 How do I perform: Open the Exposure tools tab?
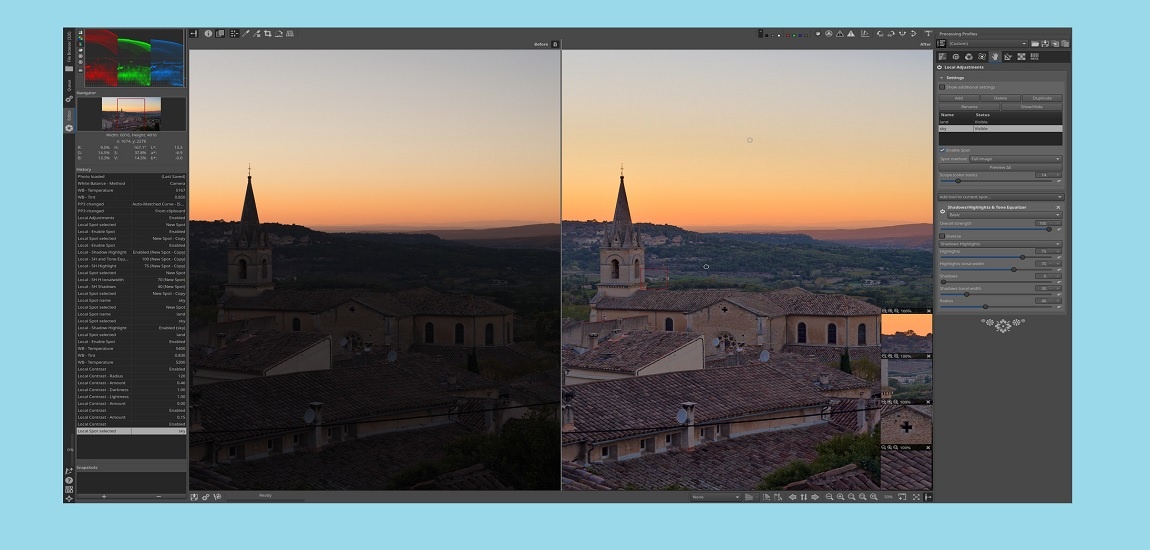click(x=942, y=56)
